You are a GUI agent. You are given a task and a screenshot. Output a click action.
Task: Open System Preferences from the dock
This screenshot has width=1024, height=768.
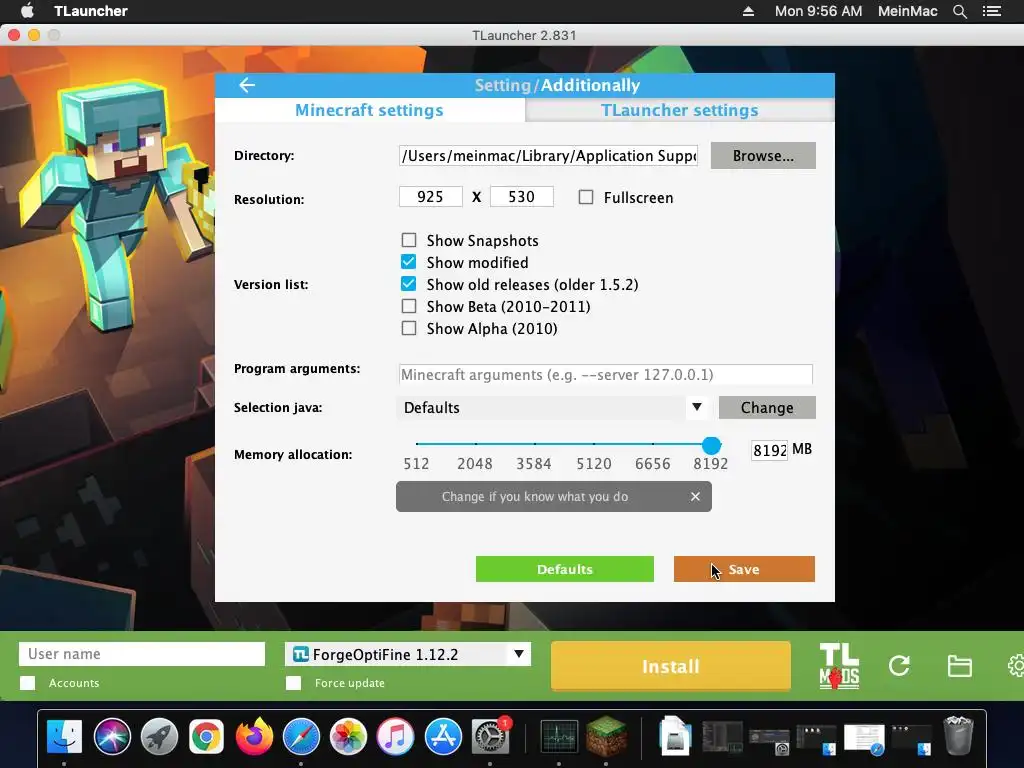coord(490,737)
